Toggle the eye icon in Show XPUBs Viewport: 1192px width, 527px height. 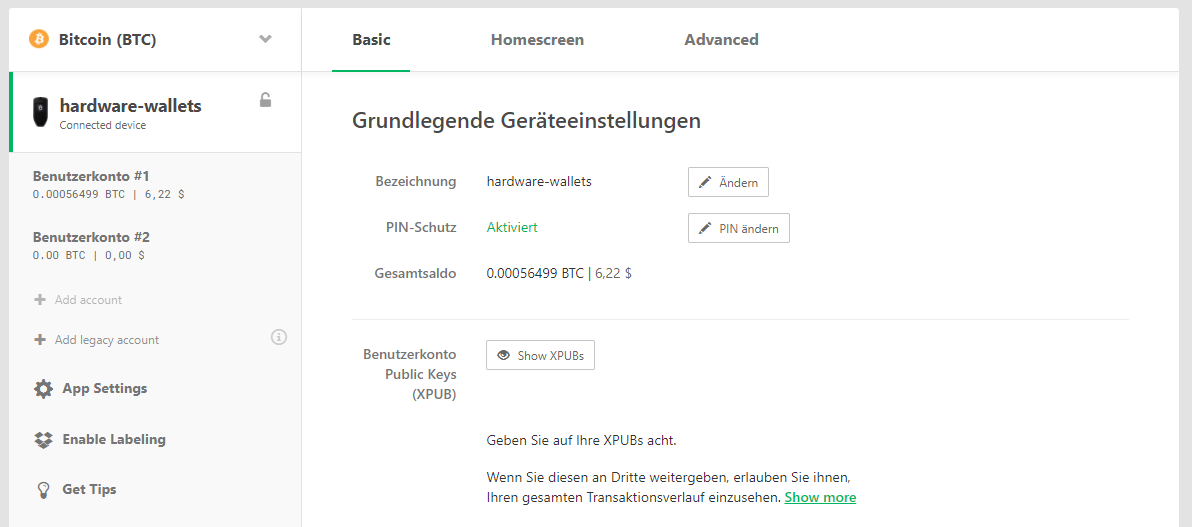point(503,355)
